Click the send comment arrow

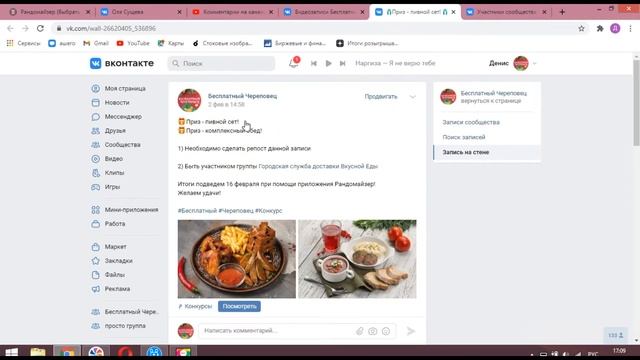click(x=411, y=331)
